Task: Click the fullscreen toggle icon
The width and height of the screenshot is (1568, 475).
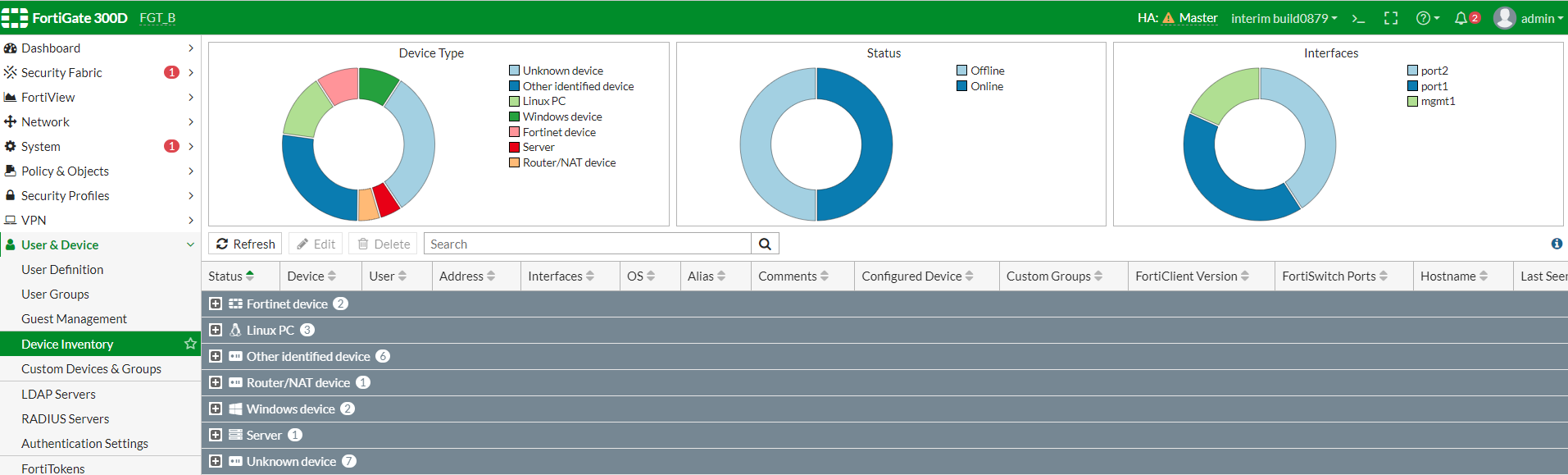Action: coord(1391,18)
